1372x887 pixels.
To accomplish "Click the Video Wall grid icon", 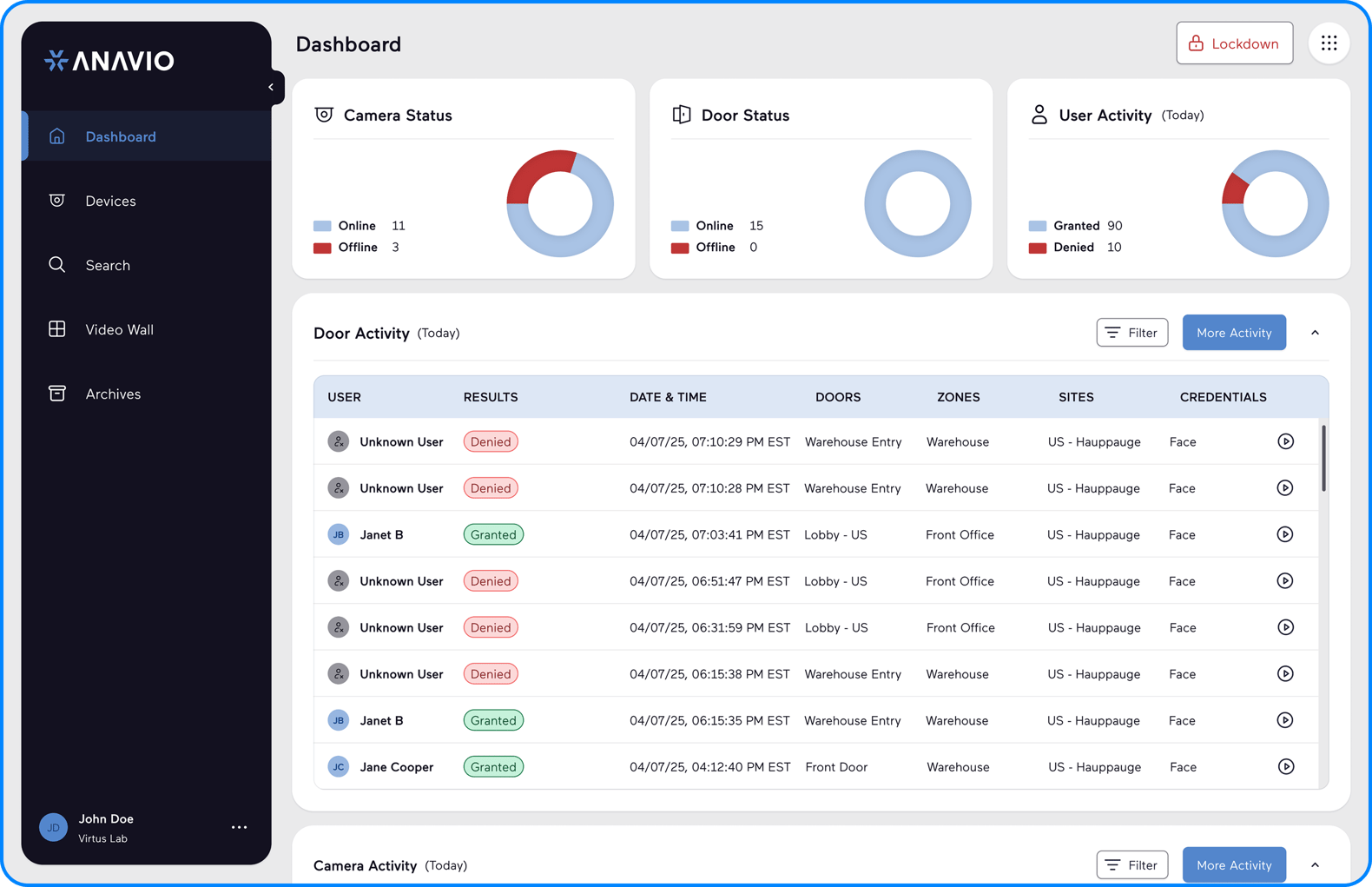I will tap(57, 328).
